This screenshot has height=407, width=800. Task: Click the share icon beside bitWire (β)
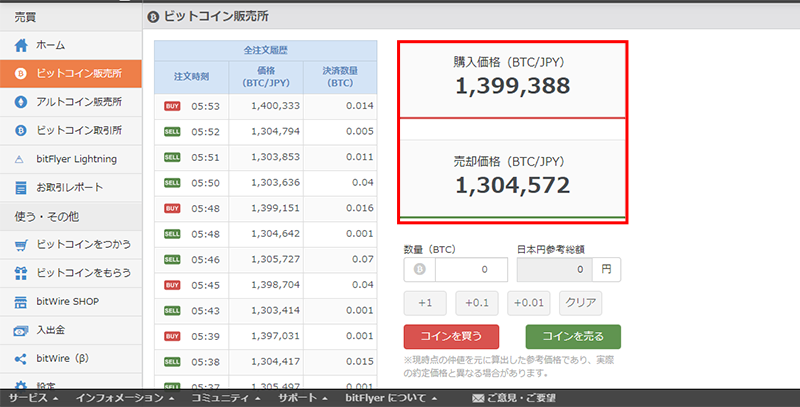20,359
